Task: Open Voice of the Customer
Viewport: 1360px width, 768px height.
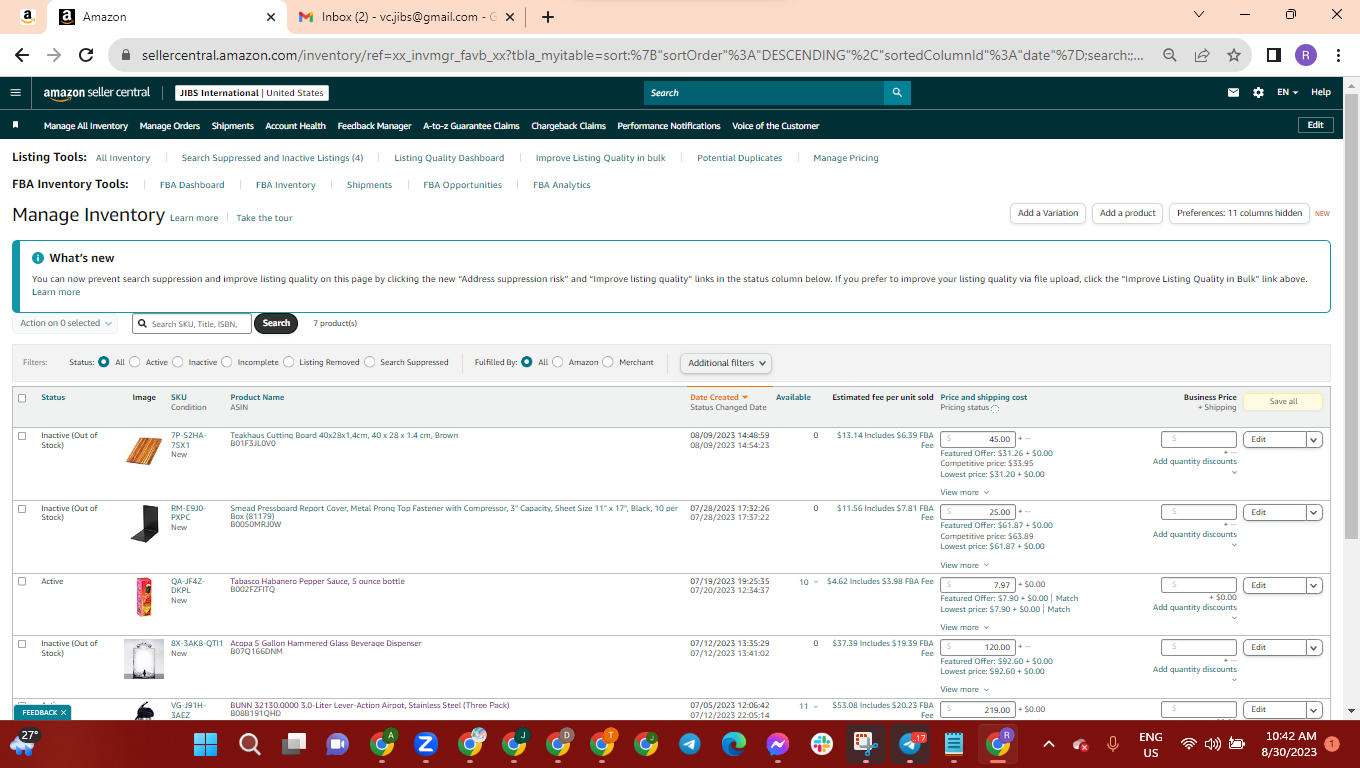Action: click(x=776, y=126)
